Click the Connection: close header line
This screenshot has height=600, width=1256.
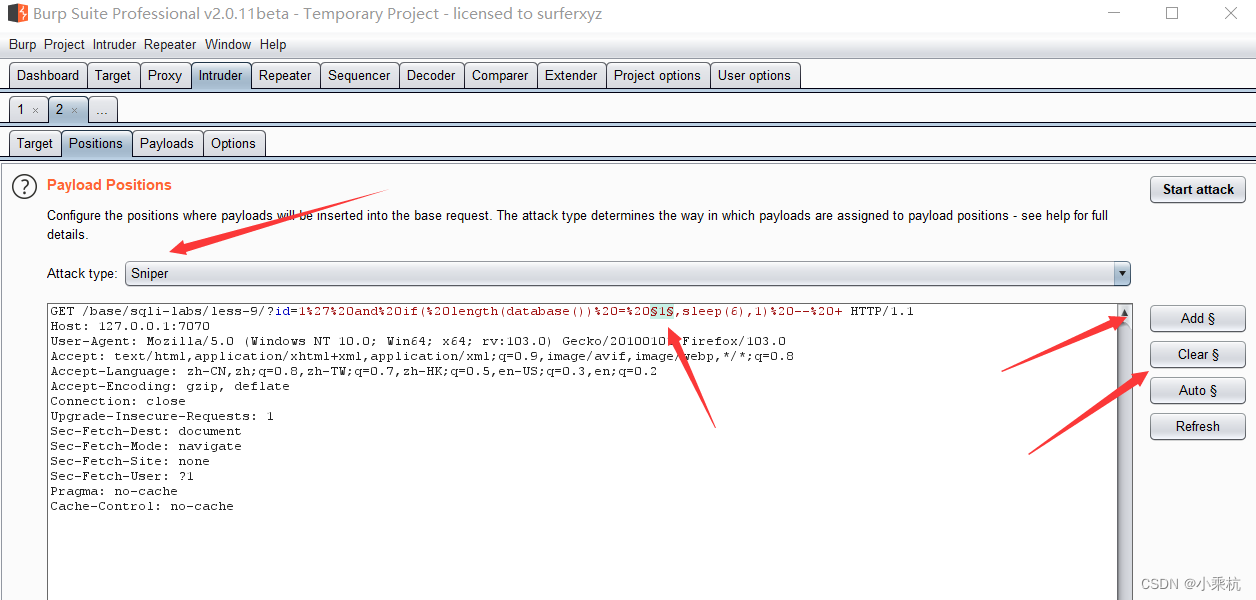coord(118,401)
